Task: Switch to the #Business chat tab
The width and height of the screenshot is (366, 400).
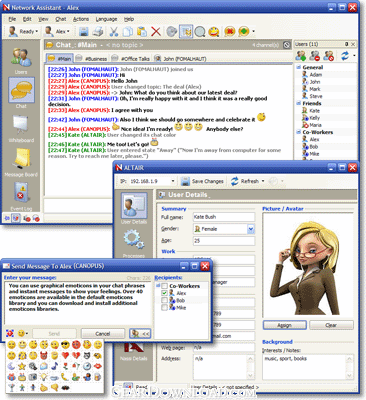Action: coord(92,59)
